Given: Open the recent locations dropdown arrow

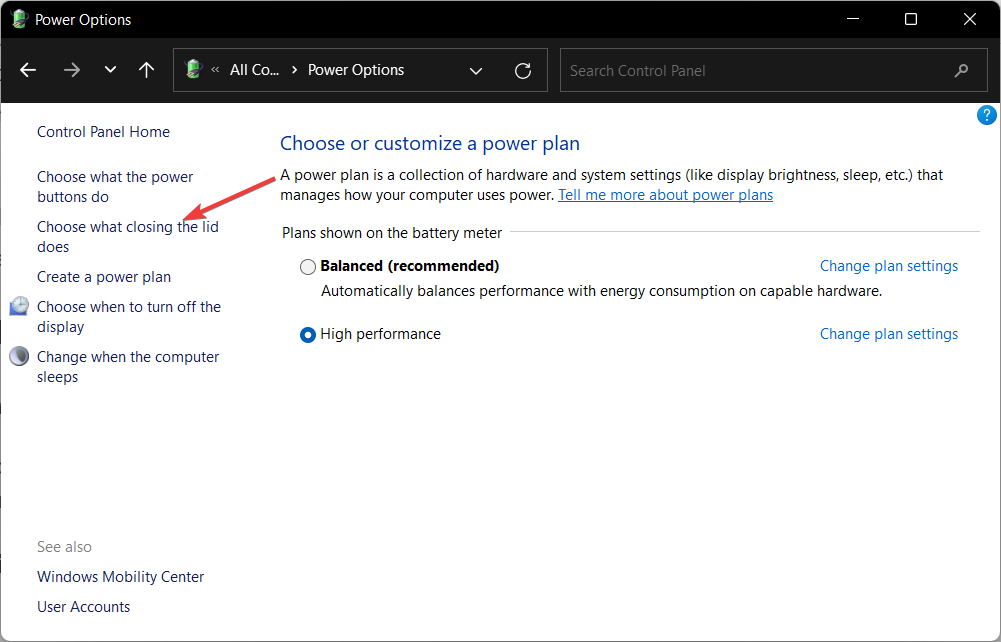Looking at the screenshot, I should 110,70.
